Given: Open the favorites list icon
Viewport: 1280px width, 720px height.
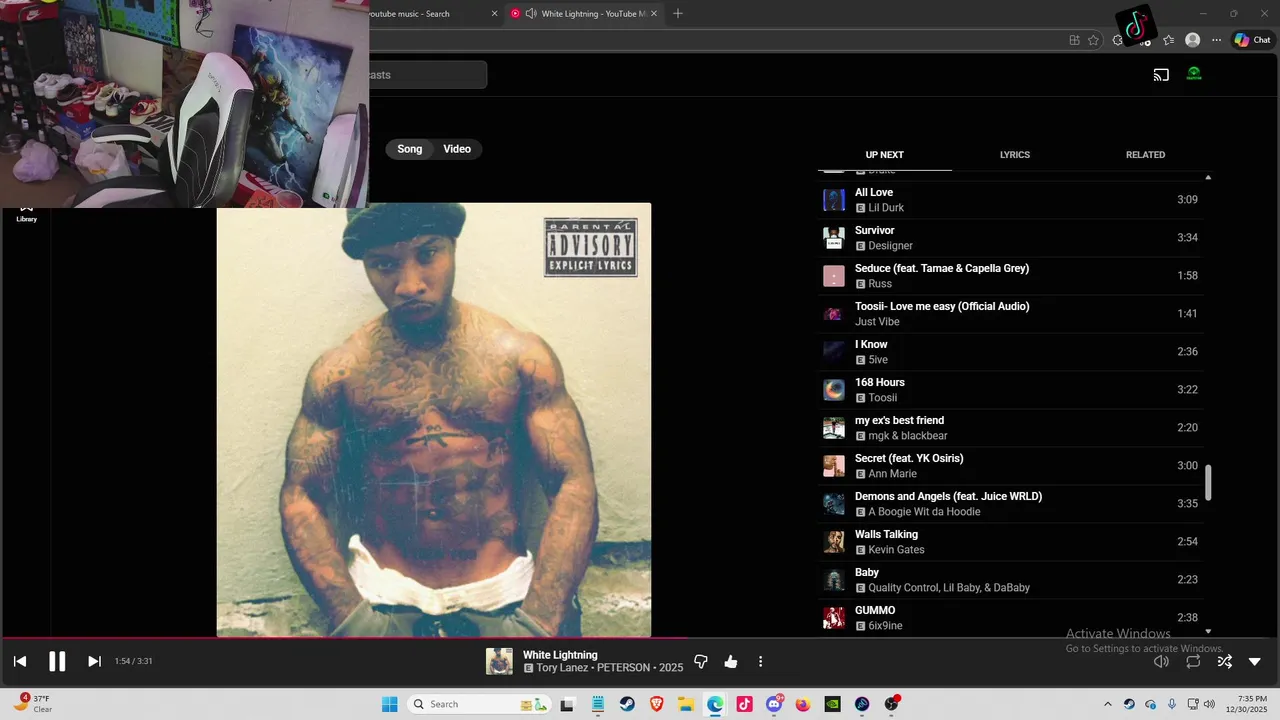Looking at the screenshot, I should (x=1168, y=40).
